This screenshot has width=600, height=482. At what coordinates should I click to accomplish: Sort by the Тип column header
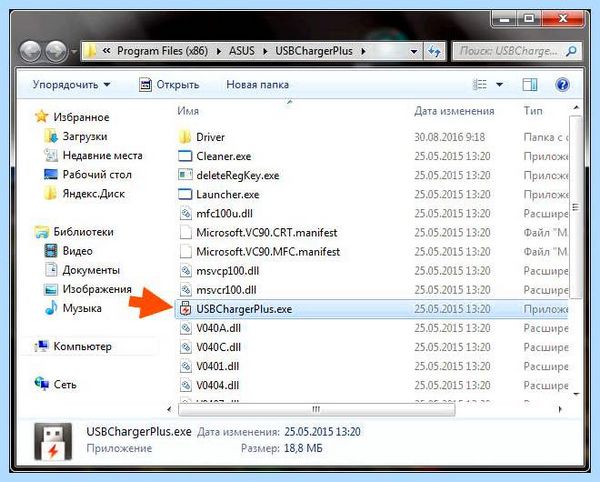tap(533, 111)
